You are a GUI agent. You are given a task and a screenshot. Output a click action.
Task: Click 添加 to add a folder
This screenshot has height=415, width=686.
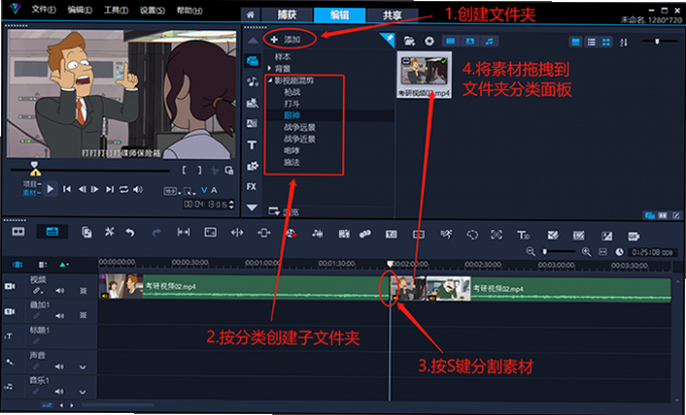tap(285, 40)
